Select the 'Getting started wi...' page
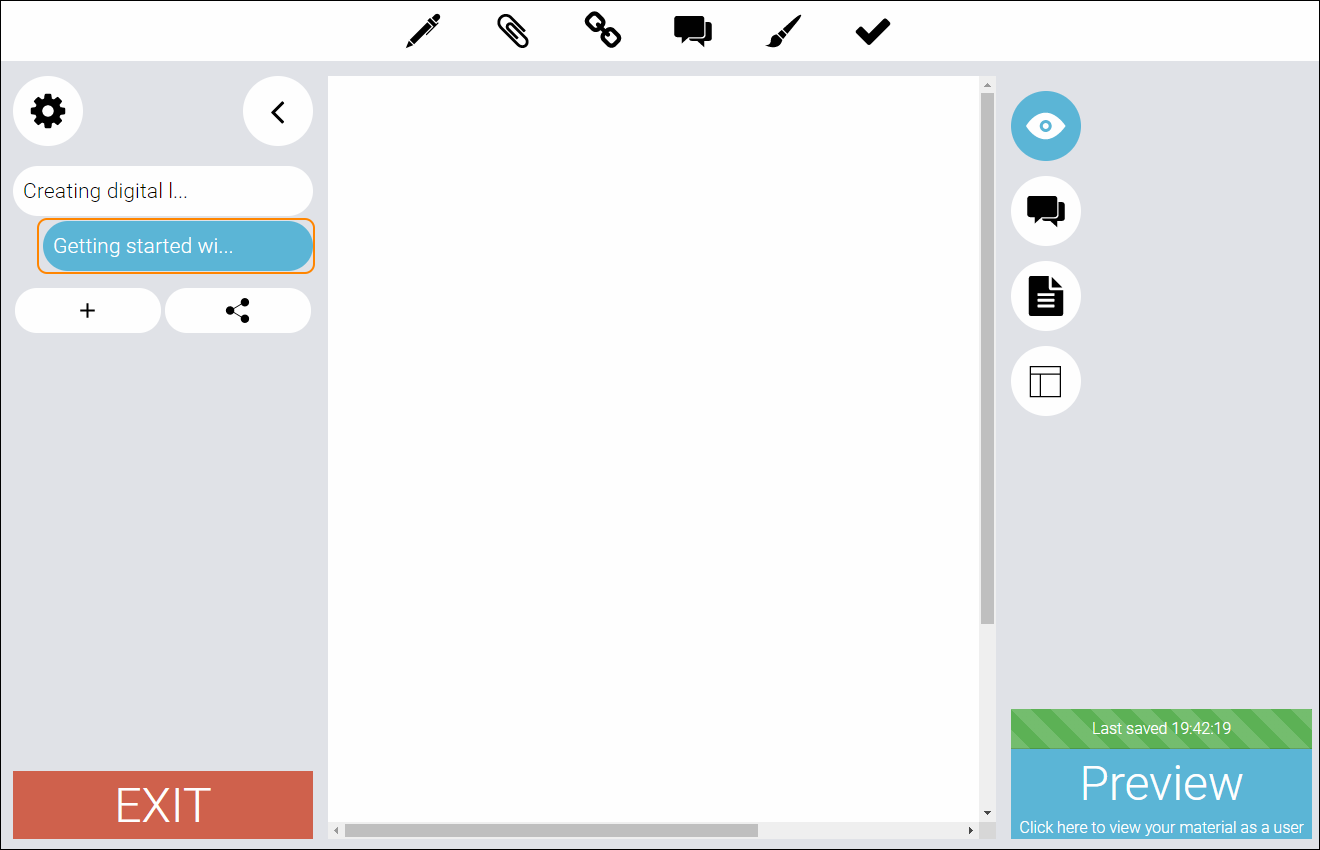Screen dimensions: 1320x850 pyautogui.click(x=176, y=246)
